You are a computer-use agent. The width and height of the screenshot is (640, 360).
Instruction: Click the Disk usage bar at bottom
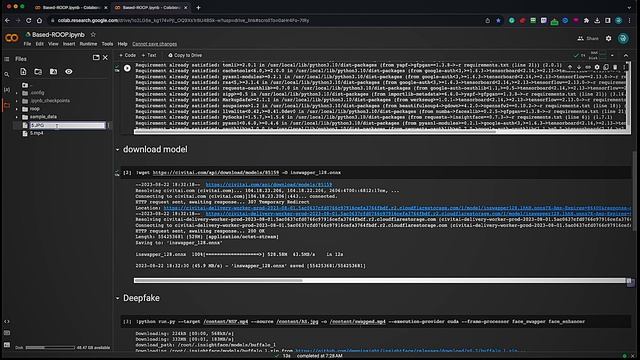[x=50, y=348]
